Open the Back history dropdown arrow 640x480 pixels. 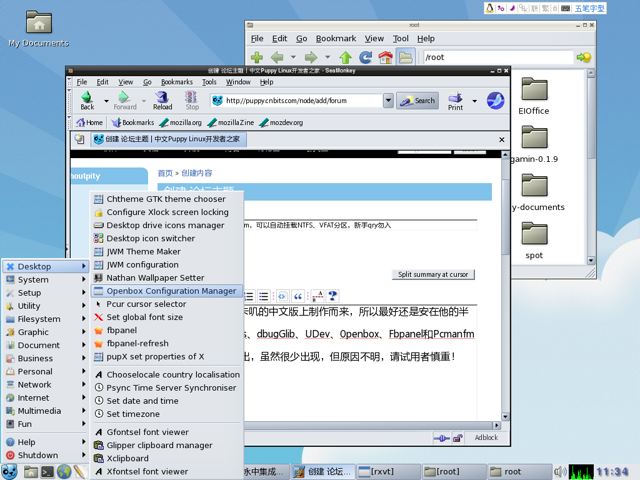[106, 101]
